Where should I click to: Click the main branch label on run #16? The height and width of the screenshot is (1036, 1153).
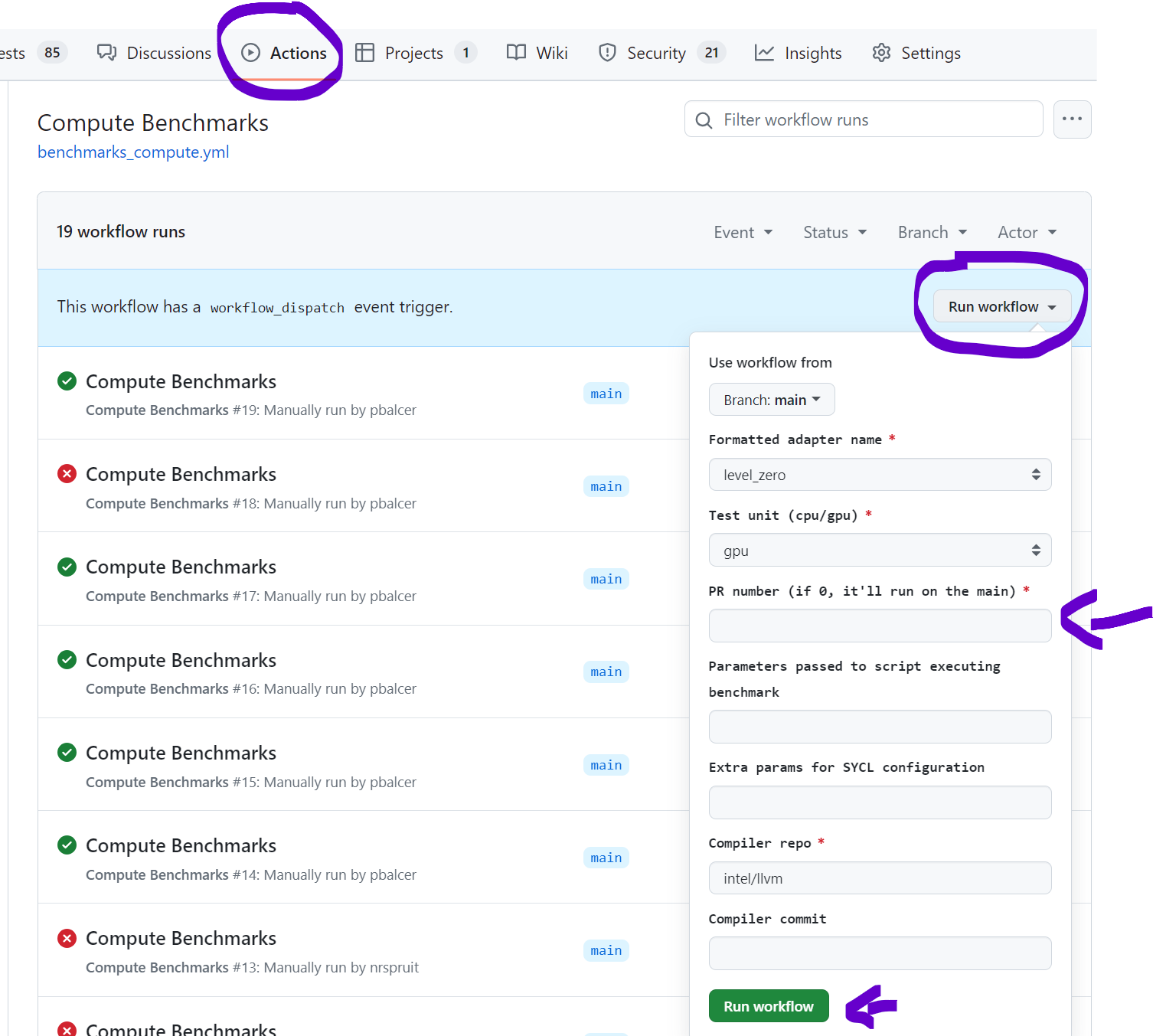(x=606, y=672)
